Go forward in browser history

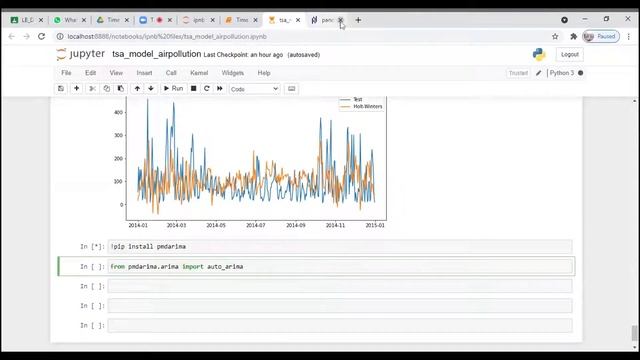(27, 36)
